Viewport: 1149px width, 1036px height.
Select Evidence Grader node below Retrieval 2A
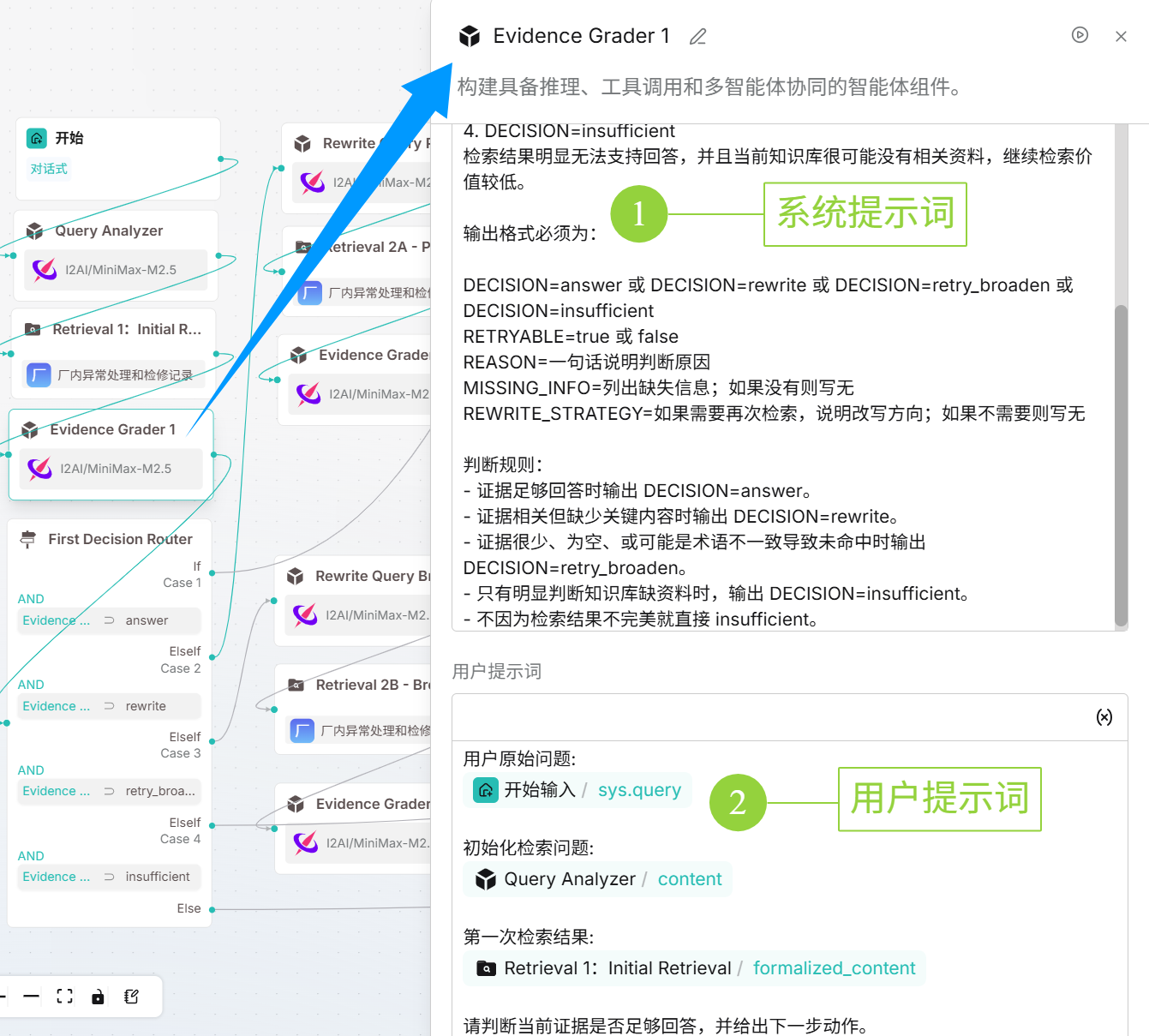[x=355, y=380]
